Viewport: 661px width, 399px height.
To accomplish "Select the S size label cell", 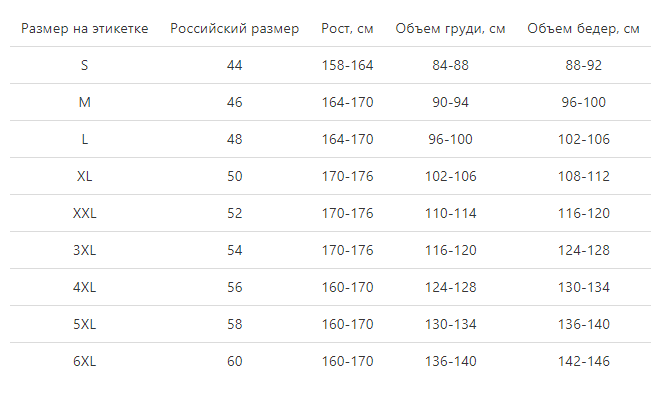I will pos(84,65).
